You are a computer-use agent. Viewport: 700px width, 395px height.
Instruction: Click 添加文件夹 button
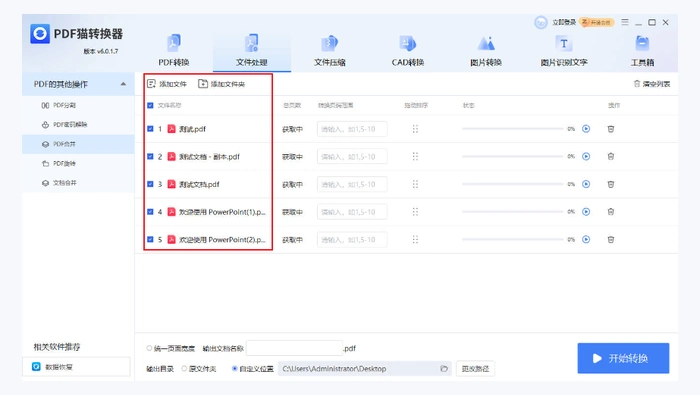[221, 84]
